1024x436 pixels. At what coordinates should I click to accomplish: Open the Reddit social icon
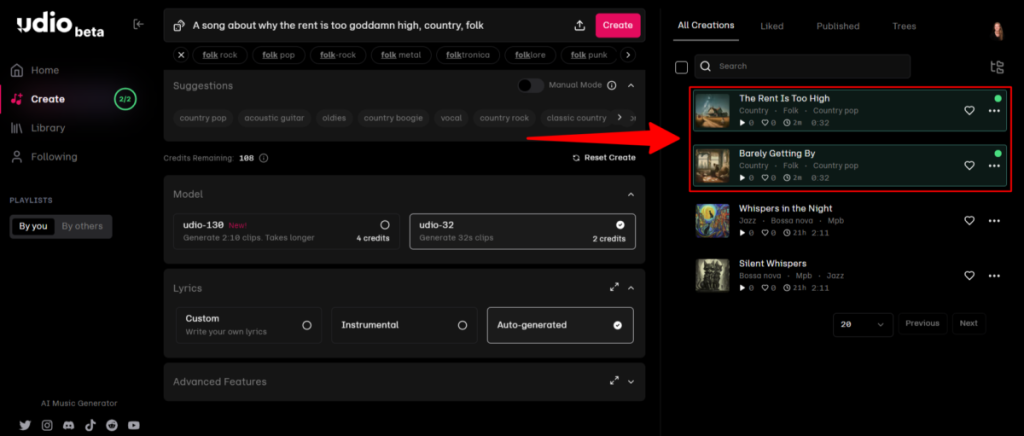click(112, 426)
